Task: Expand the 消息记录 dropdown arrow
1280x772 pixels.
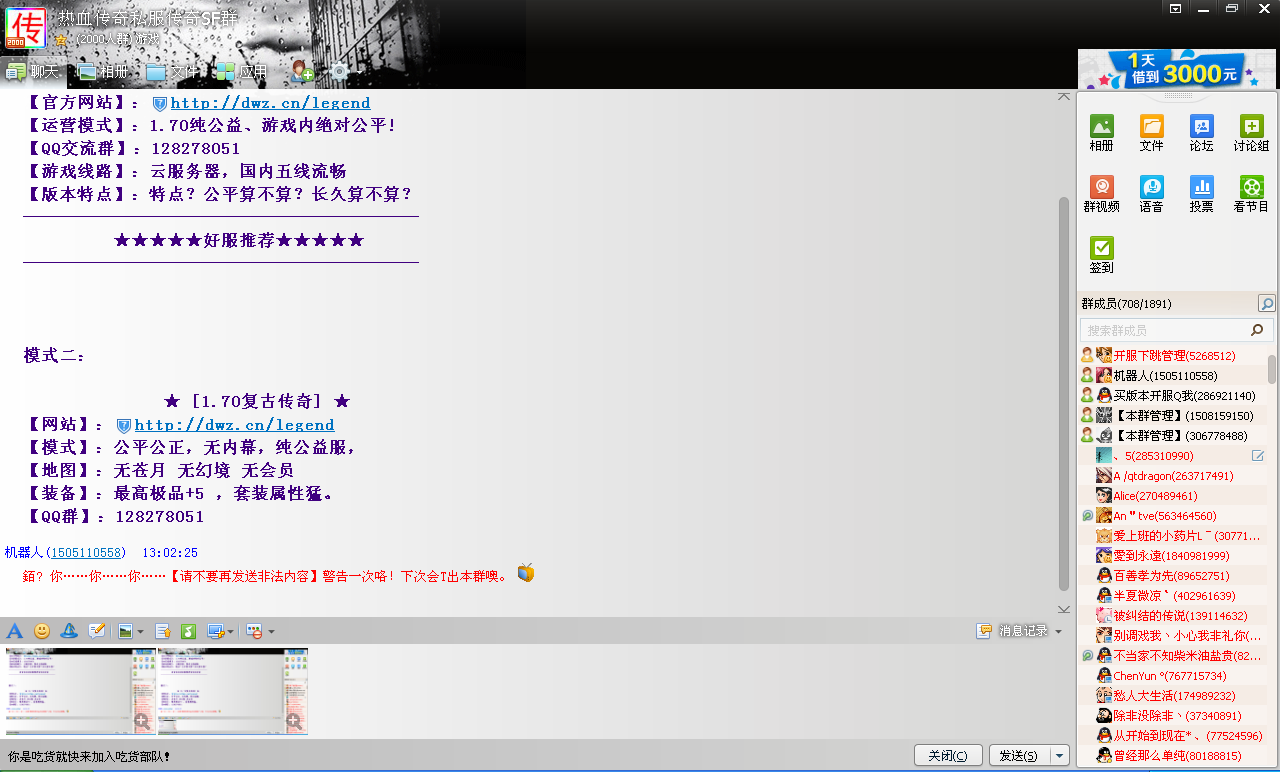Action: (x=1058, y=632)
